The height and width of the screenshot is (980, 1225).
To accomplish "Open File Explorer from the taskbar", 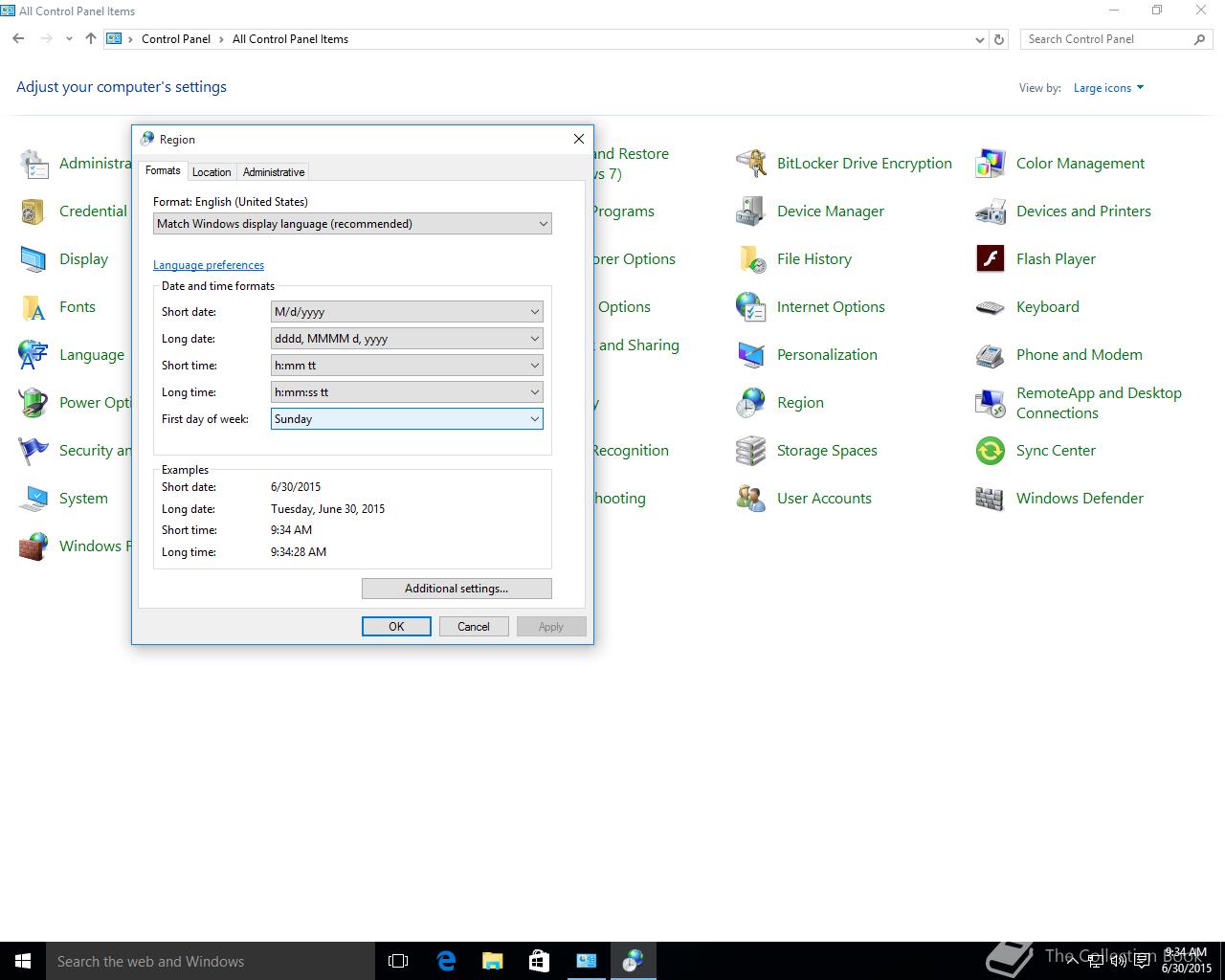I will 492,961.
